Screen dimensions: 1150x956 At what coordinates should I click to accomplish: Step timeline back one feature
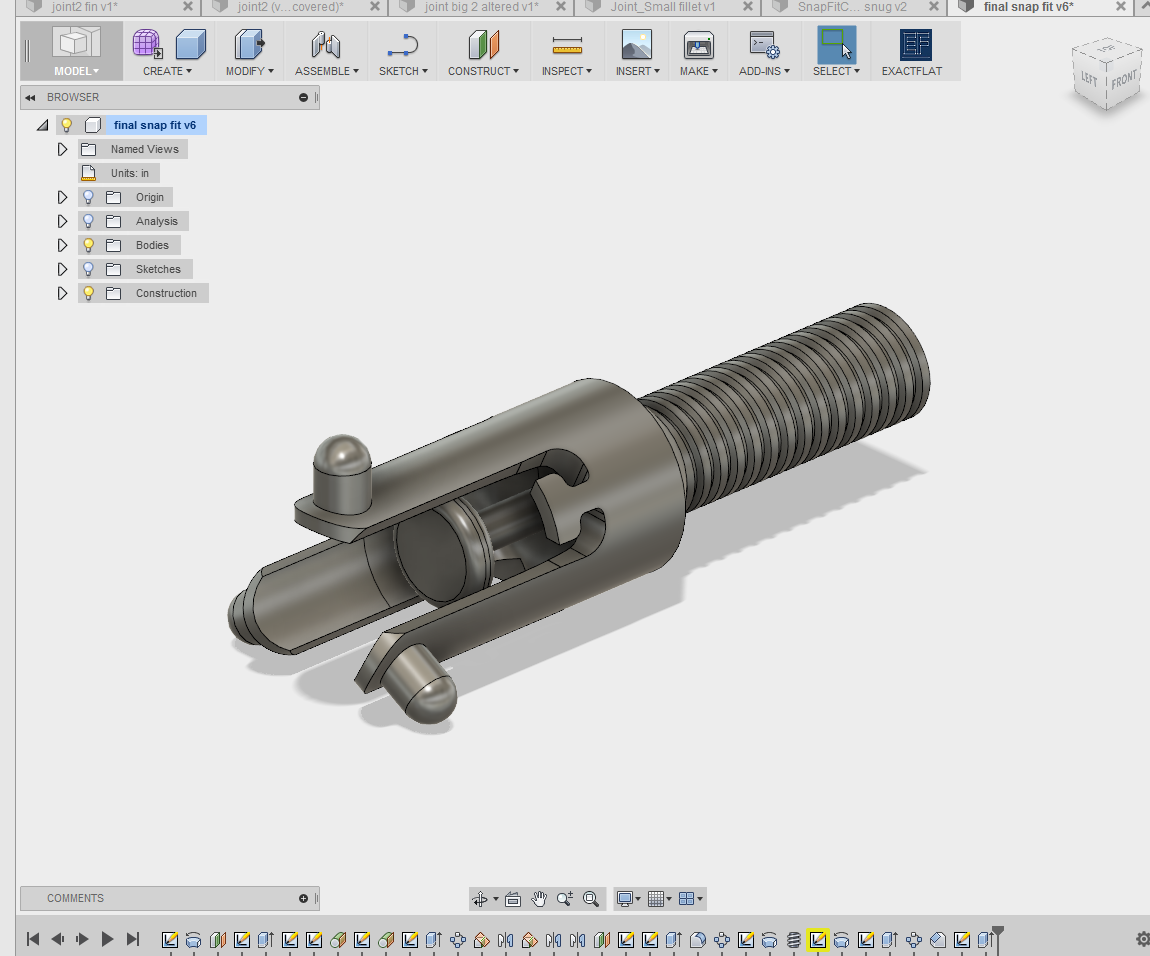coord(57,939)
